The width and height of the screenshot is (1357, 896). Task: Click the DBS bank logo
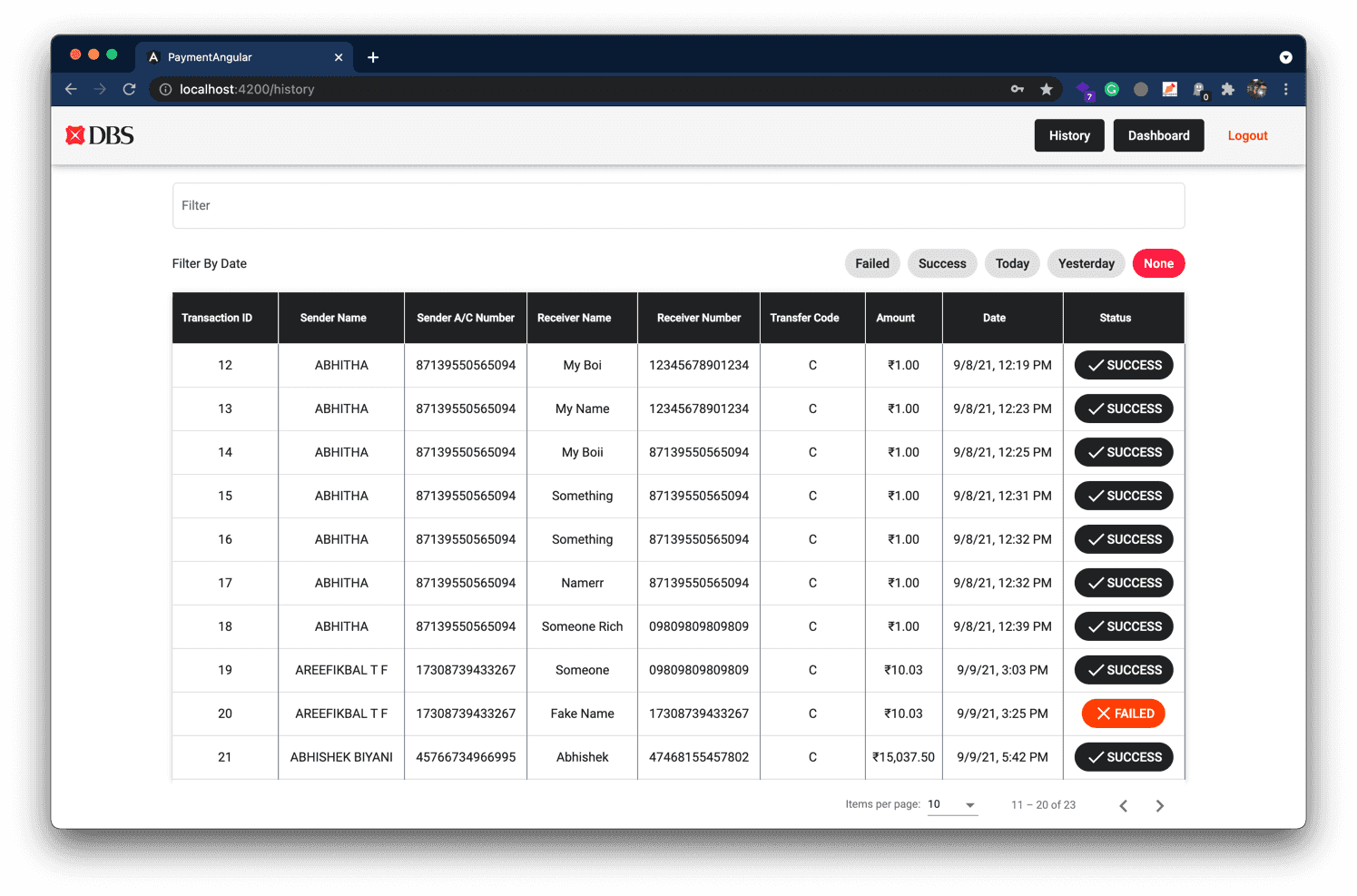99,134
